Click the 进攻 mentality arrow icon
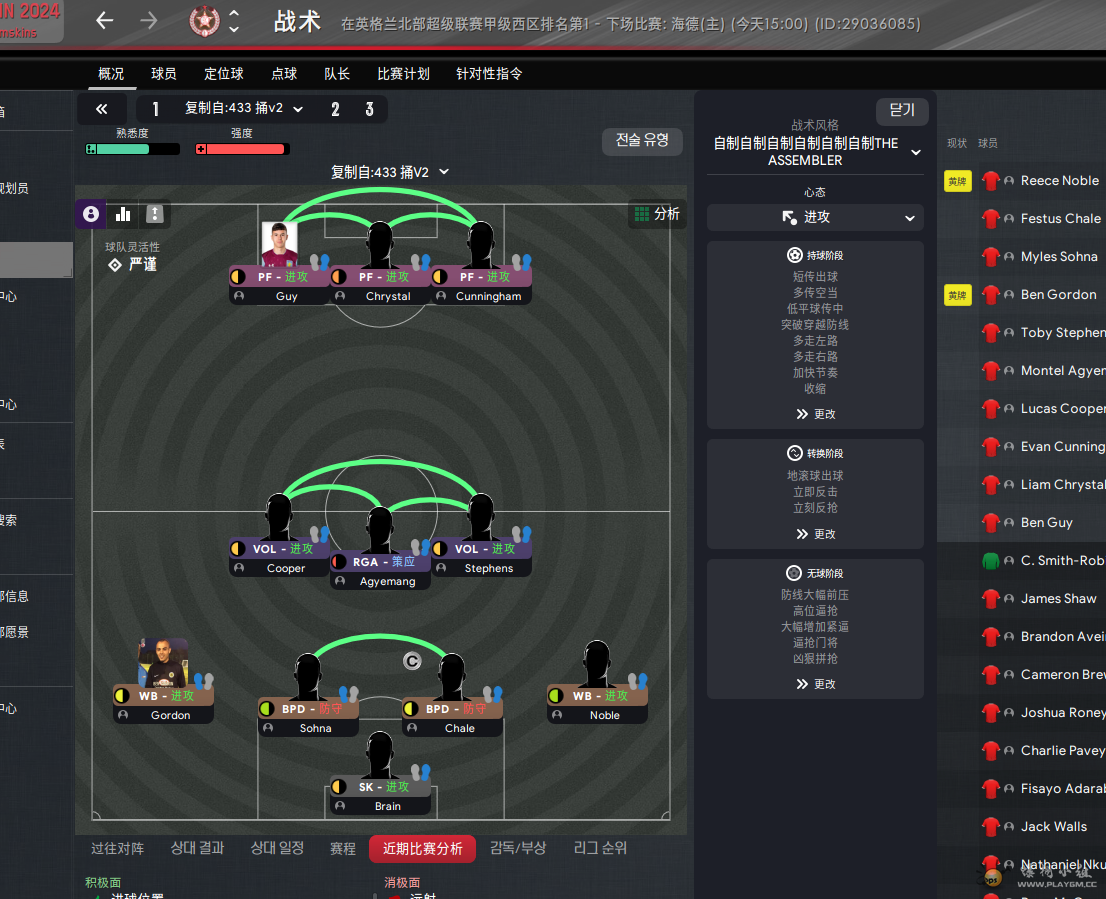Image resolution: width=1106 pixels, height=899 pixels. coord(789,216)
